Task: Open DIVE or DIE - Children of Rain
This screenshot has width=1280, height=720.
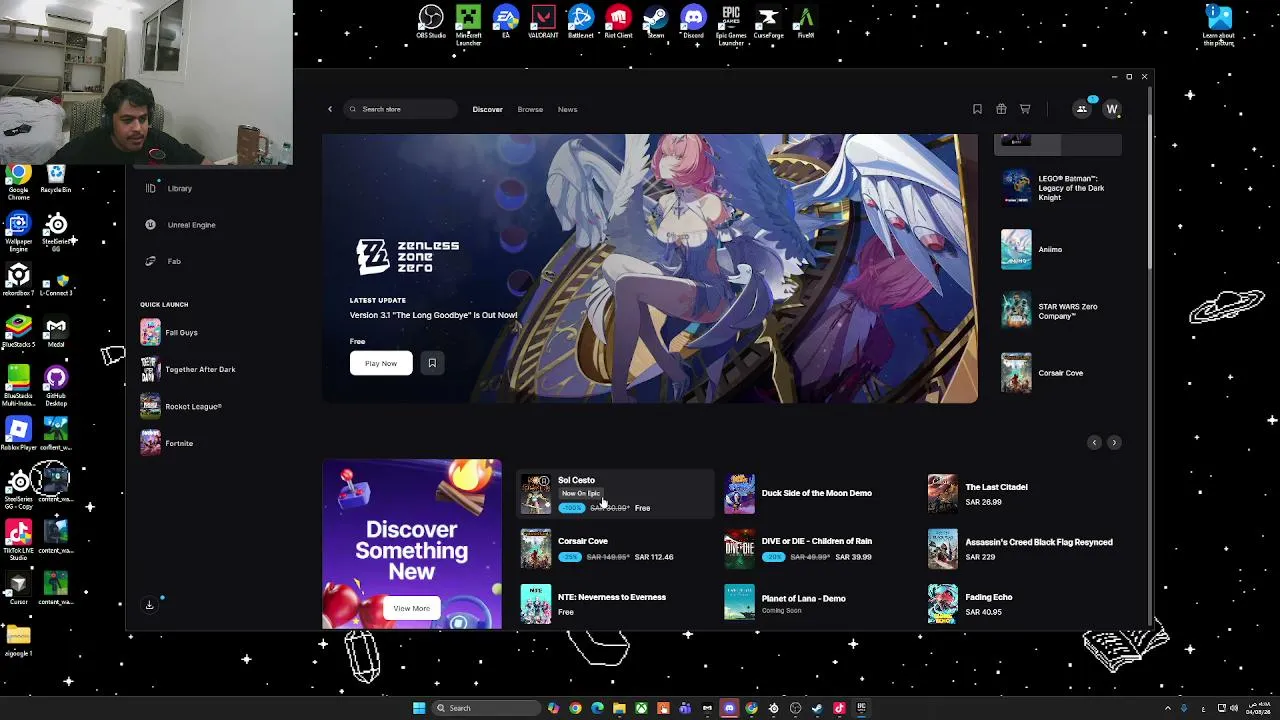Action: (x=818, y=548)
